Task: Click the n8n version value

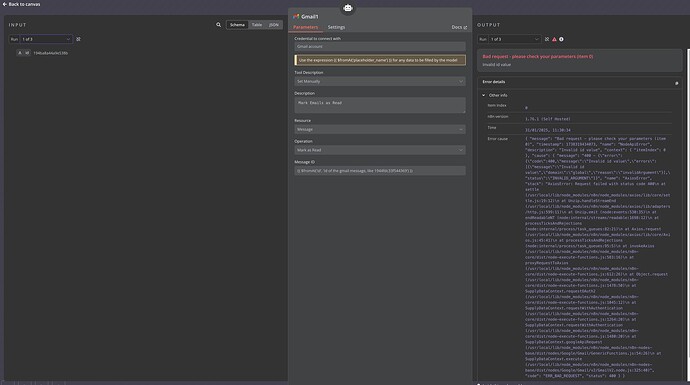Action: tap(547, 119)
